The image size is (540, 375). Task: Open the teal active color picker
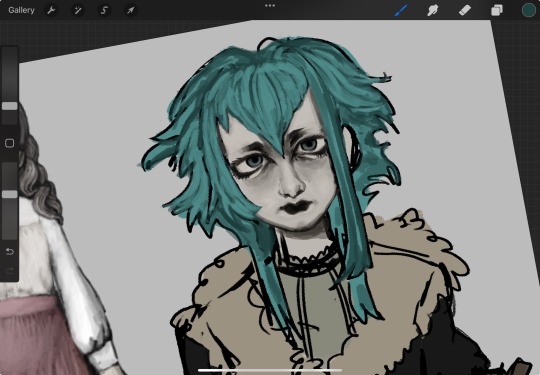(x=529, y=10)
